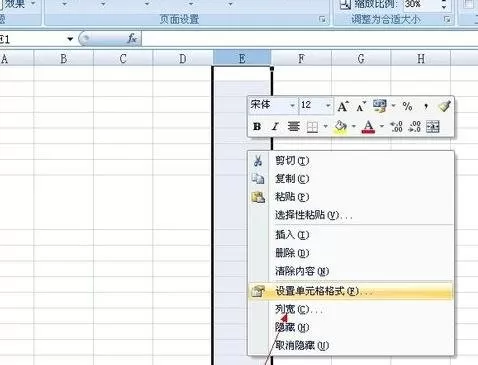Toggle Bold in the mini toolbar

coord(257,127)
